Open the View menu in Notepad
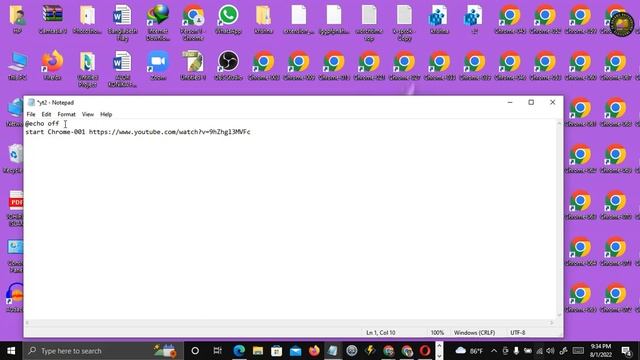Viewport: 640px width, 360px height. click(x=88, y=114)
